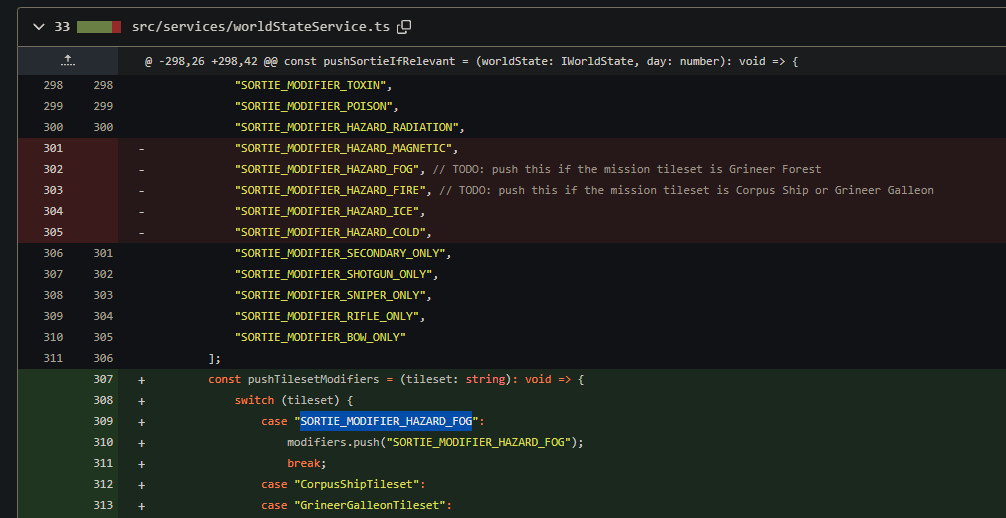Viewport: 1006px width, 518px height.
Task: Expand hidden lines above line 298
Action: pos(68,62)
